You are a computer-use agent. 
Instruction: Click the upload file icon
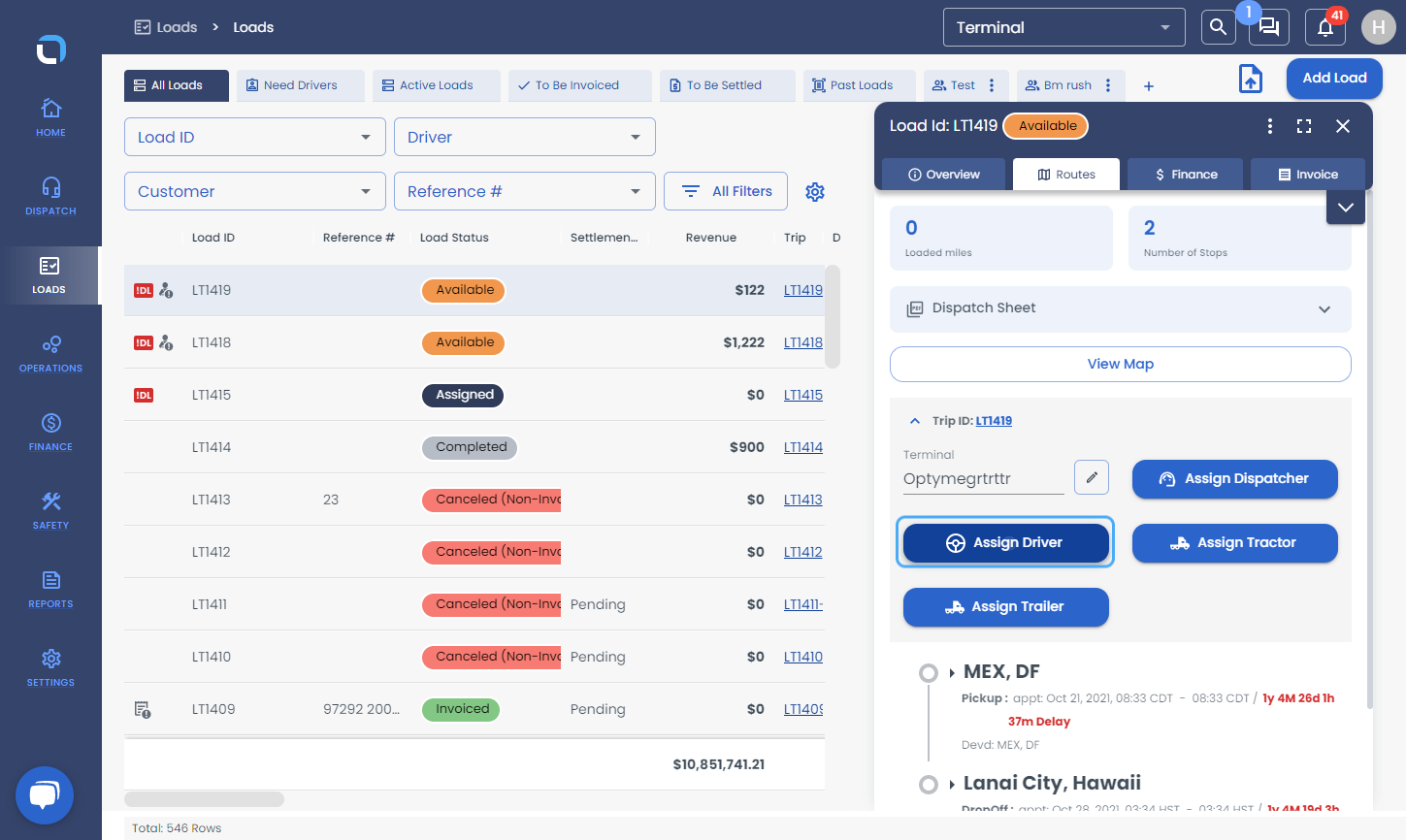coord(1251,79)
